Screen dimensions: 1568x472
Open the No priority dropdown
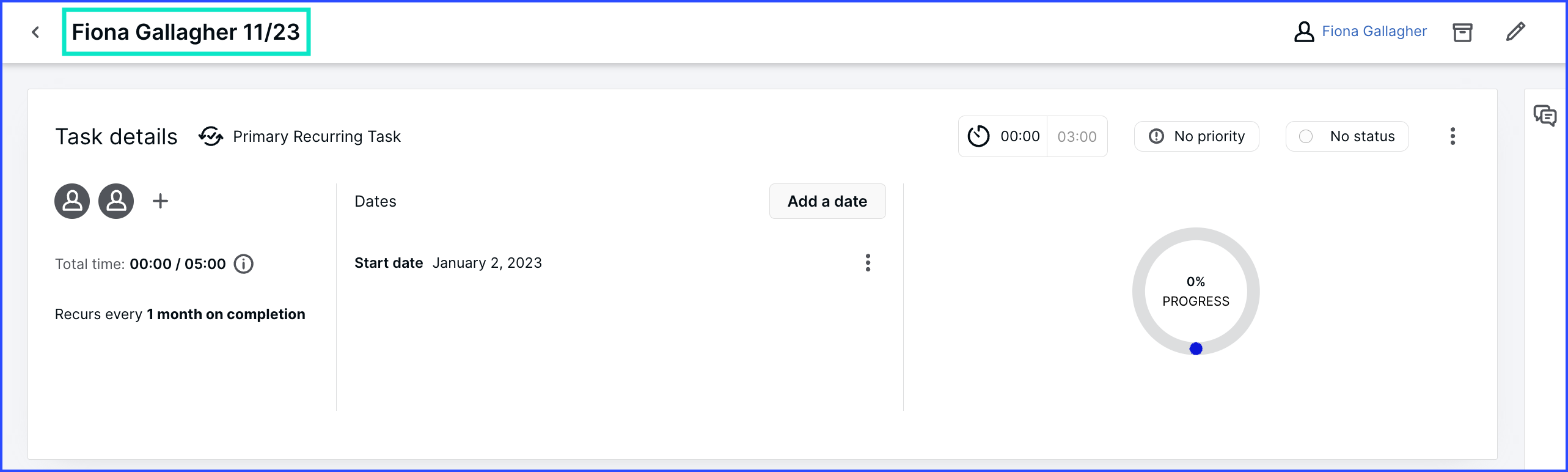(x=1196, y=136)
